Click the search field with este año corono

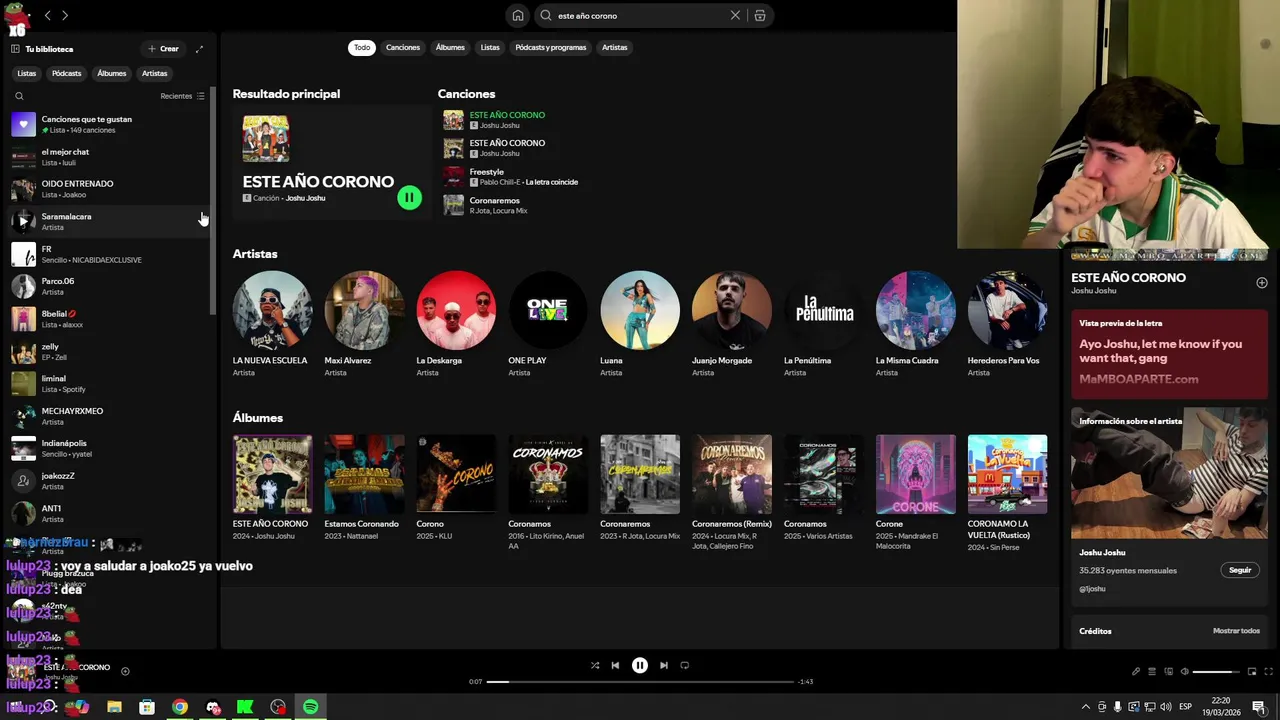pyautogui.click(x=641, y=16)
